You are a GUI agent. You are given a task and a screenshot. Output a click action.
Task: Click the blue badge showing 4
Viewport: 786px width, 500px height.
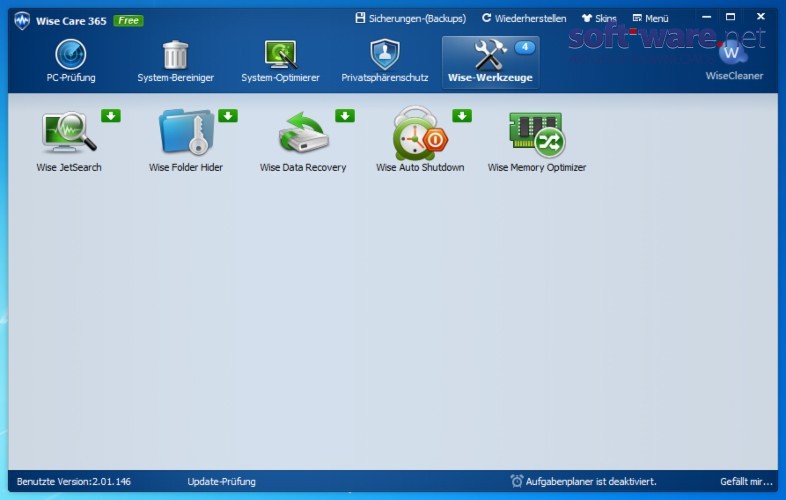(525, 47)
